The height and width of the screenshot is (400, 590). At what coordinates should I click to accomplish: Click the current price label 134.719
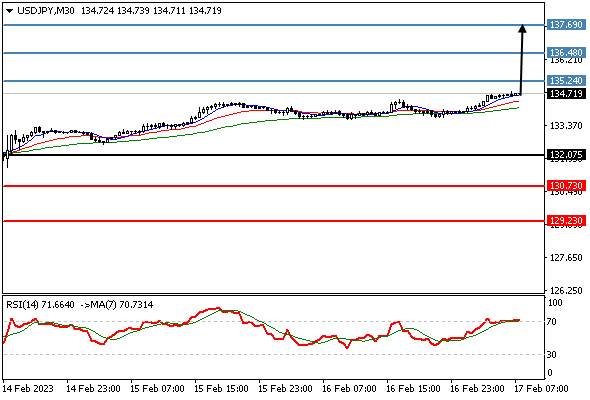coord(566,93)
